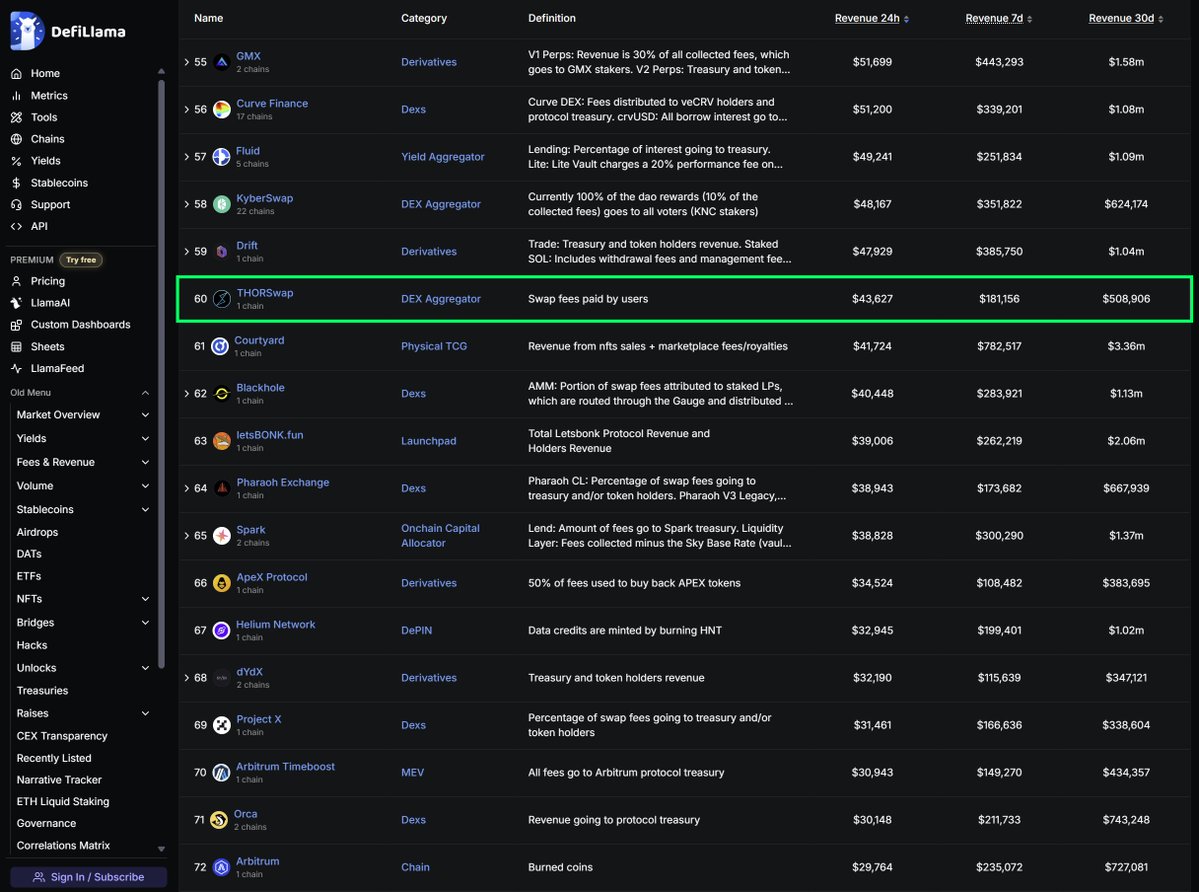The height and width of the screenshot is (892, 1199).
Task: Open the THORSwap protocol link
Action: point(265,293)
